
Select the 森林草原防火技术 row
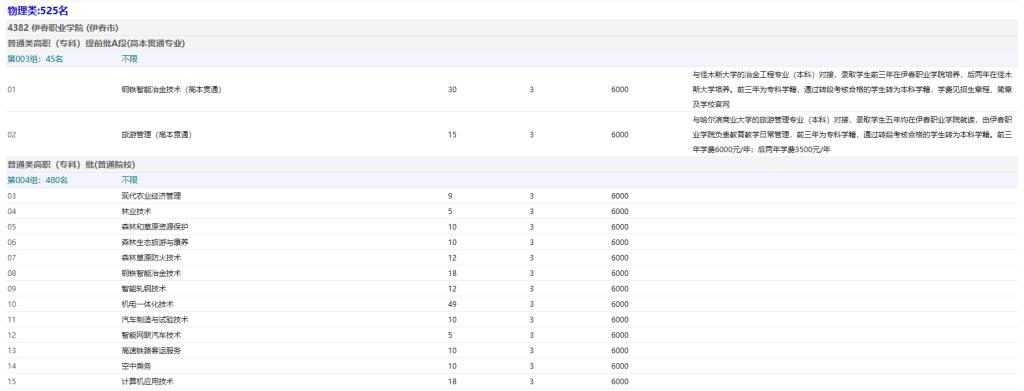[512, 258]
